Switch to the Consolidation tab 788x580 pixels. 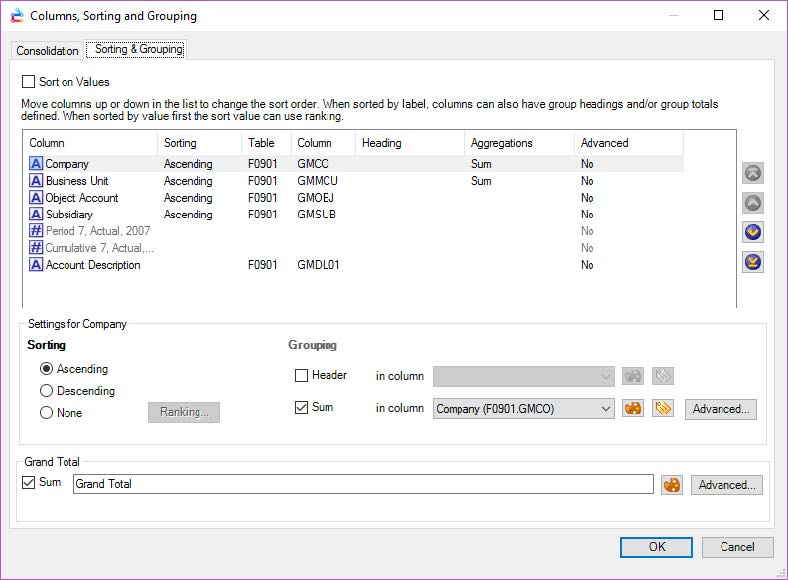pyautogui.click(x=47, y=51)
